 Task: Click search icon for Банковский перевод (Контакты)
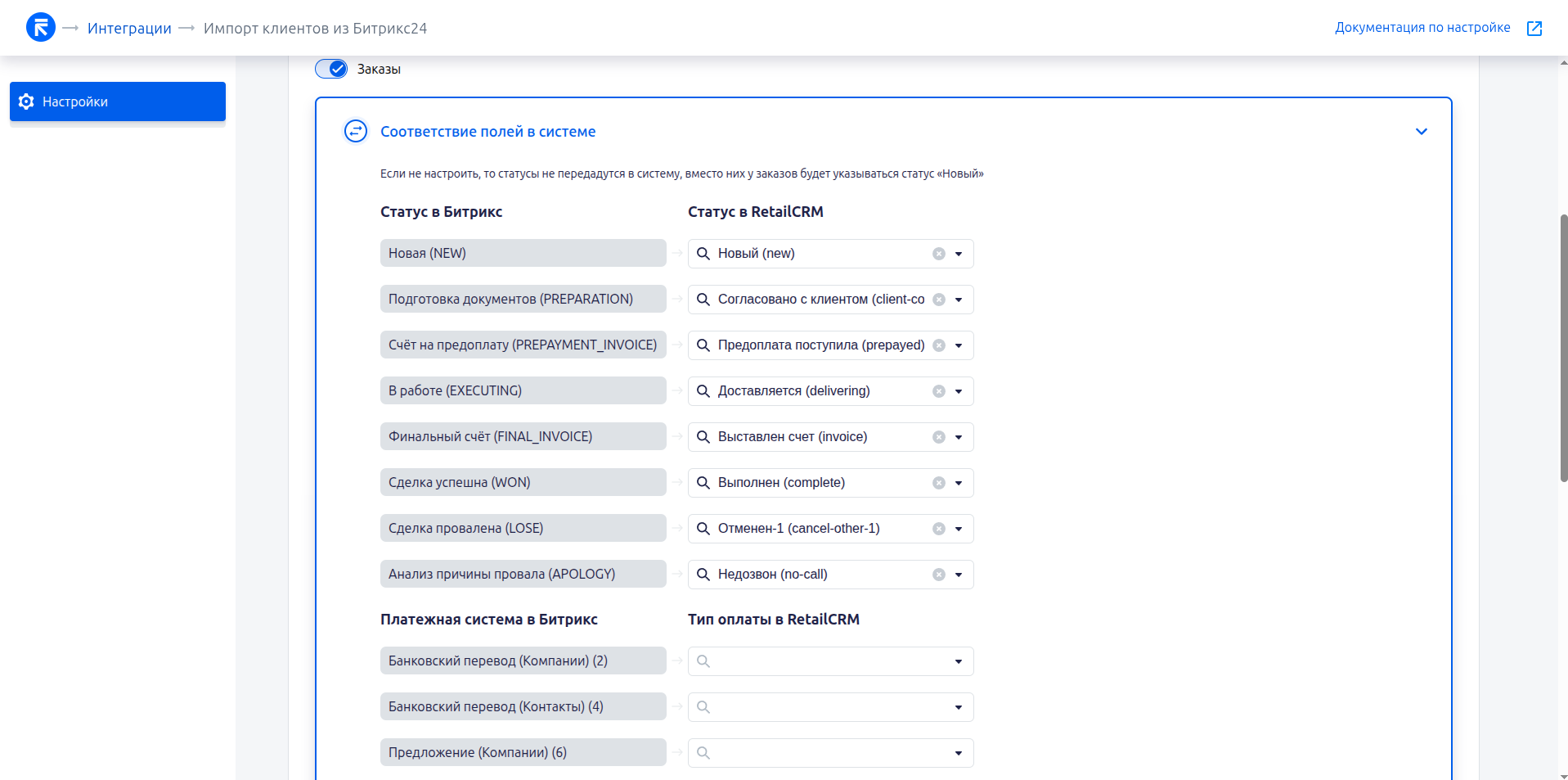click(x=703, y=707)
